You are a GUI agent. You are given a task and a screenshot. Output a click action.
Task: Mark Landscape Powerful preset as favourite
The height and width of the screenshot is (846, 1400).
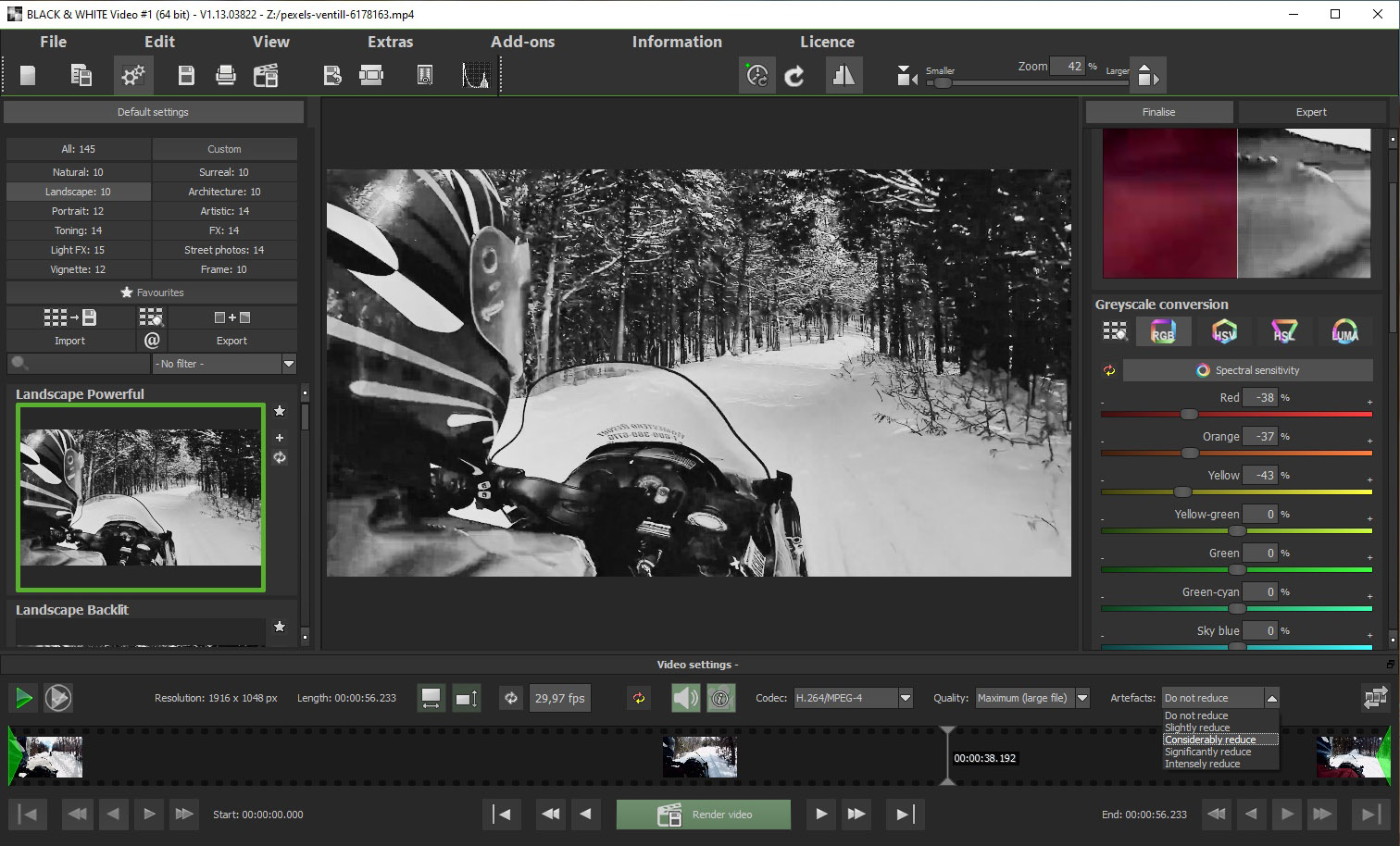click(280, 411)
